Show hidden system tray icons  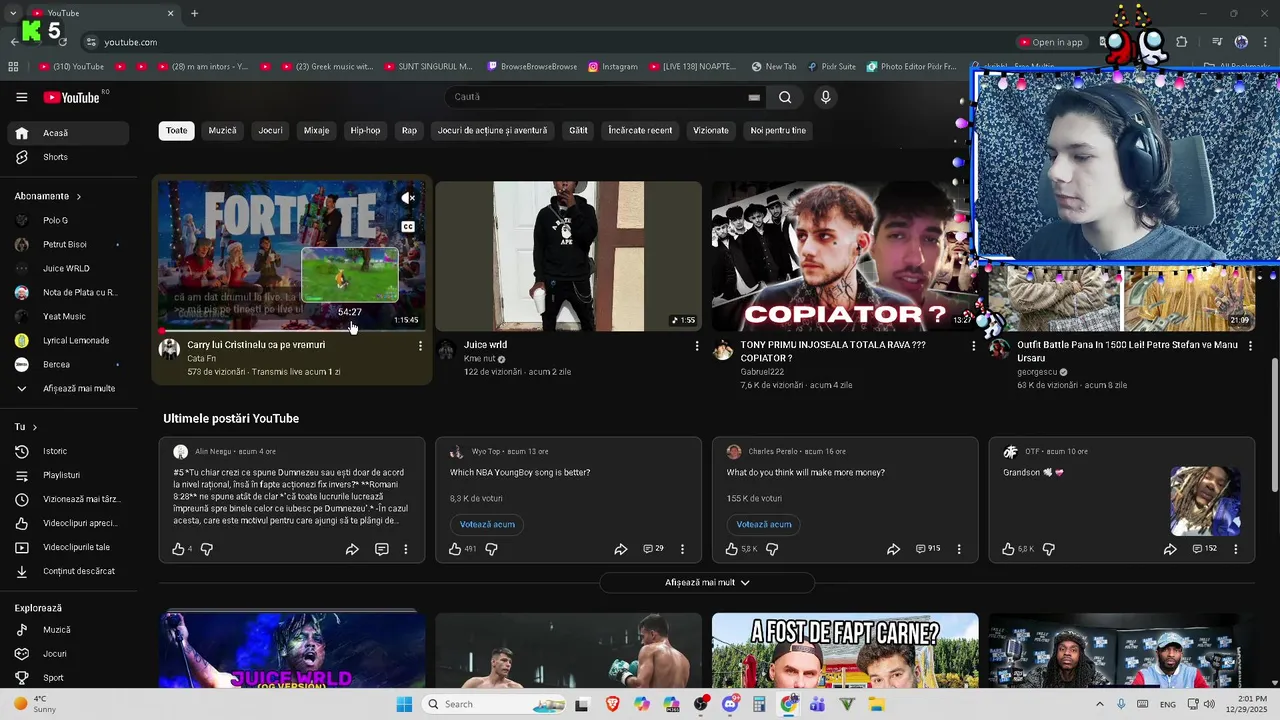[1100, 704]
